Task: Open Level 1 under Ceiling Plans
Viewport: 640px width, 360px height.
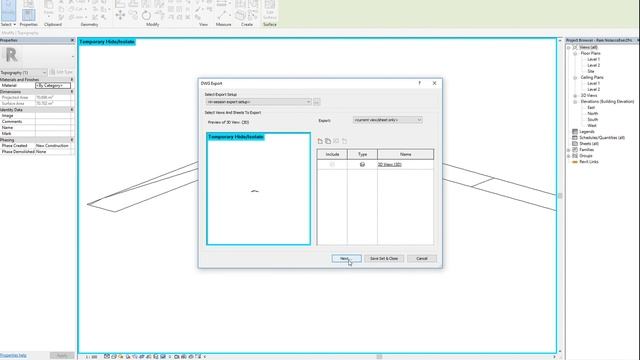Action: tap(593, 83)
